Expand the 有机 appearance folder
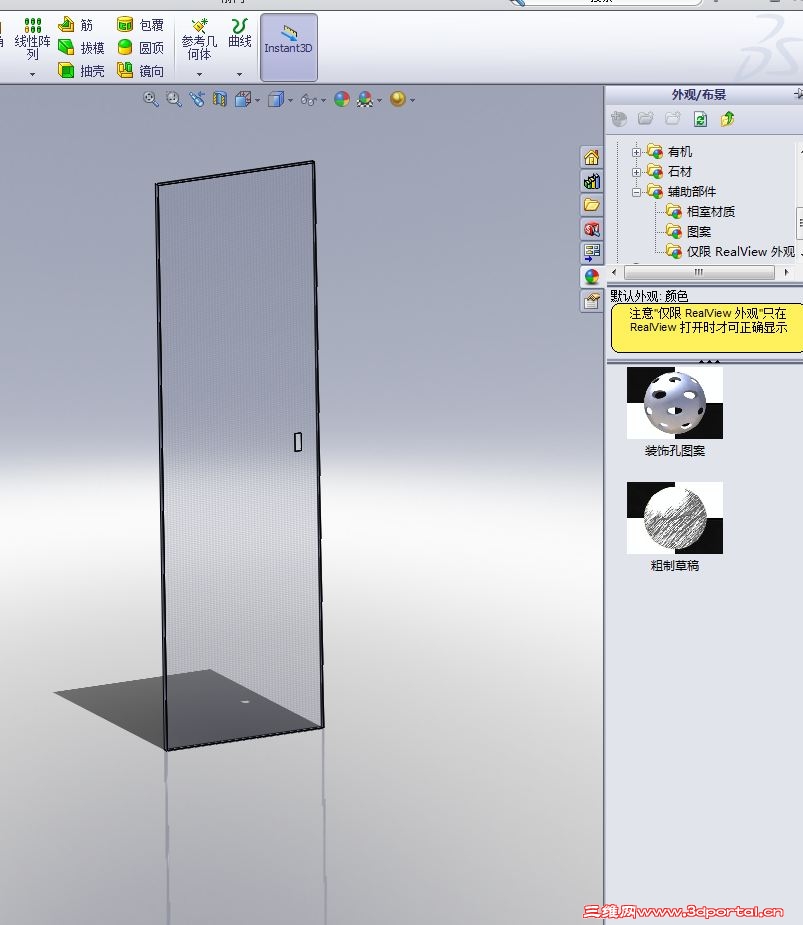The width and height of the screenshot is (803, 925). coord(636,152)
